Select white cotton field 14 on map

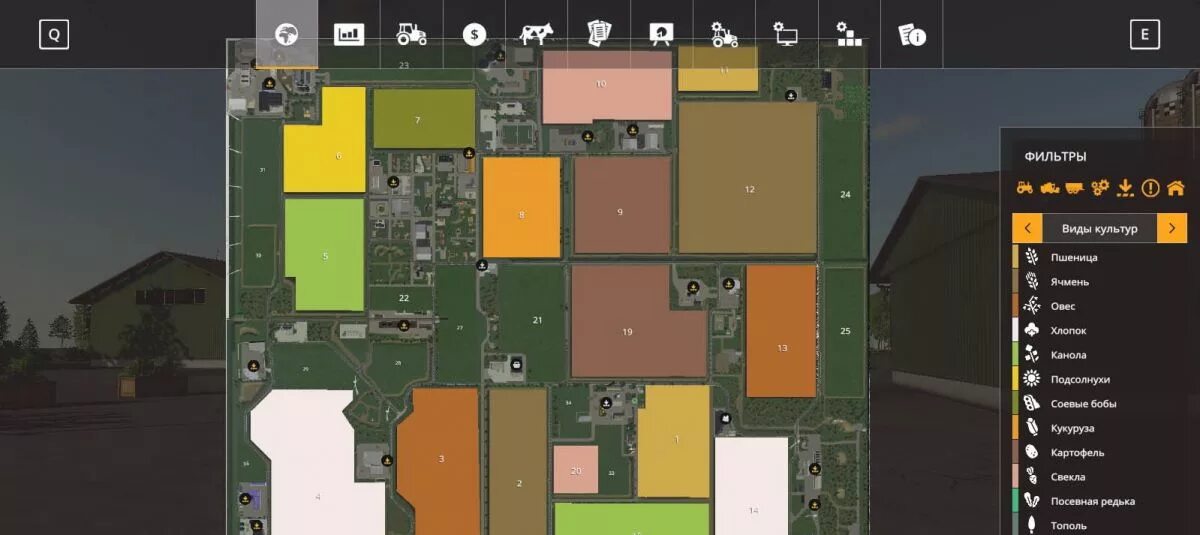[x=752, y=486]
